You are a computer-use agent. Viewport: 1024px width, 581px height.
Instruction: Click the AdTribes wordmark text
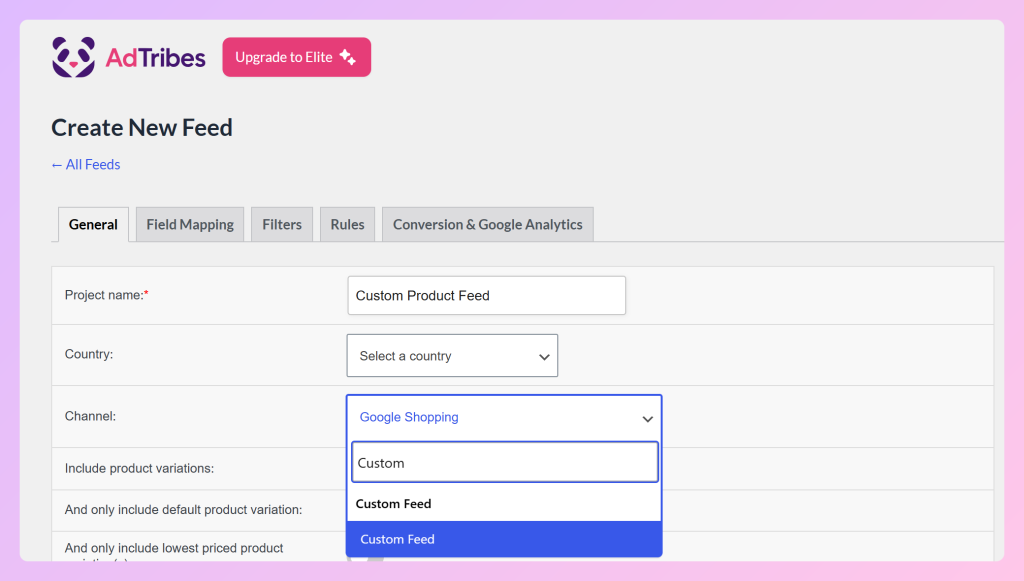coord(155,58)
